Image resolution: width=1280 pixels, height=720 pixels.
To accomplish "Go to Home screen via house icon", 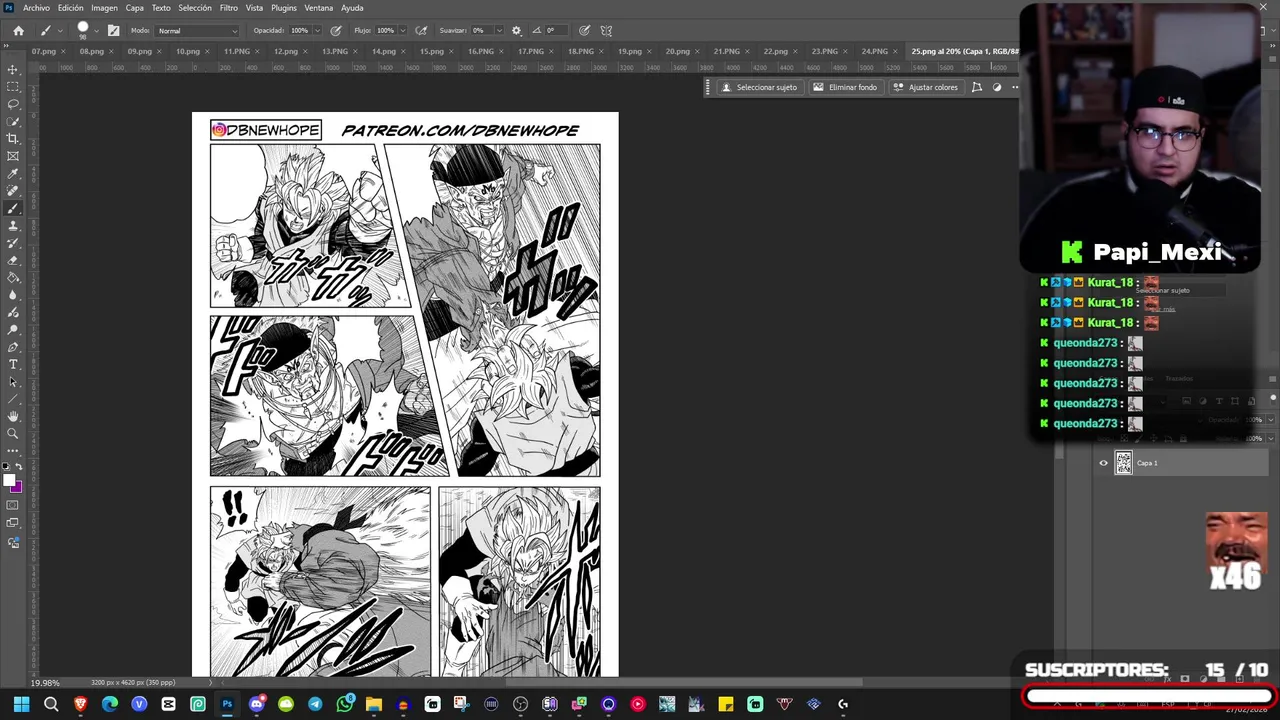I will pos(18,30).
